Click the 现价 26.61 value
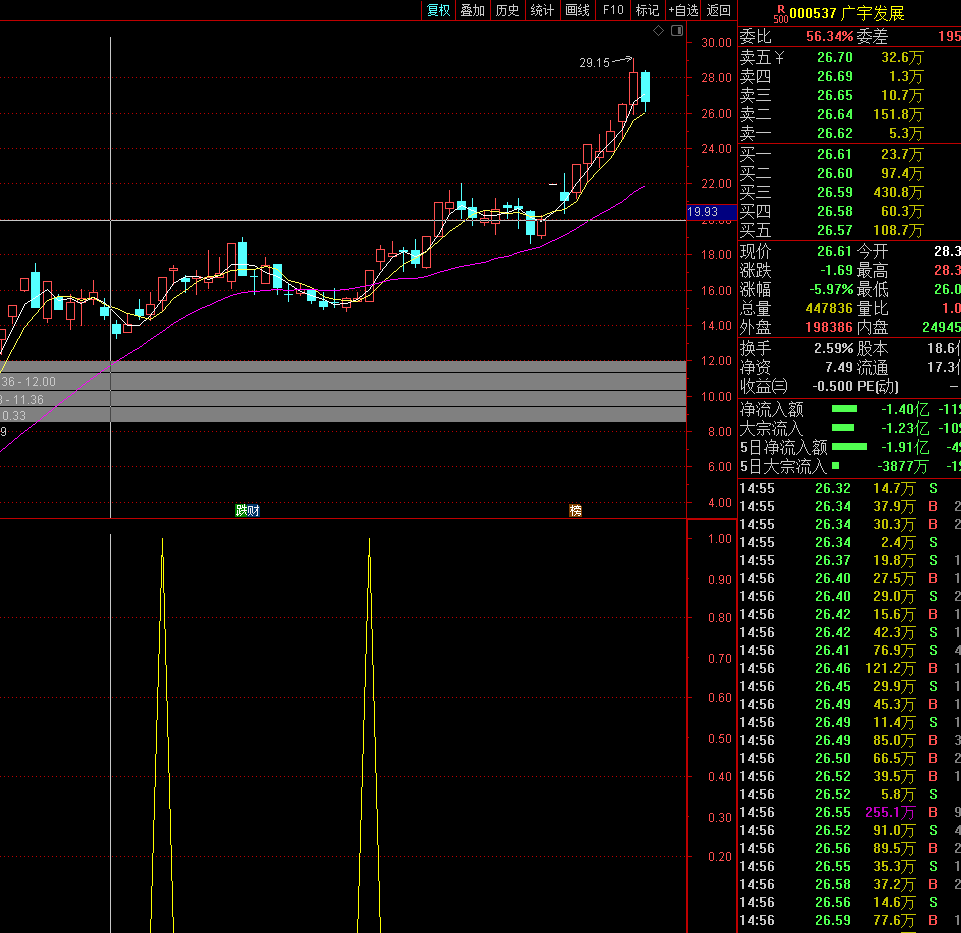The image size is (961, 933). coord(834,251)
